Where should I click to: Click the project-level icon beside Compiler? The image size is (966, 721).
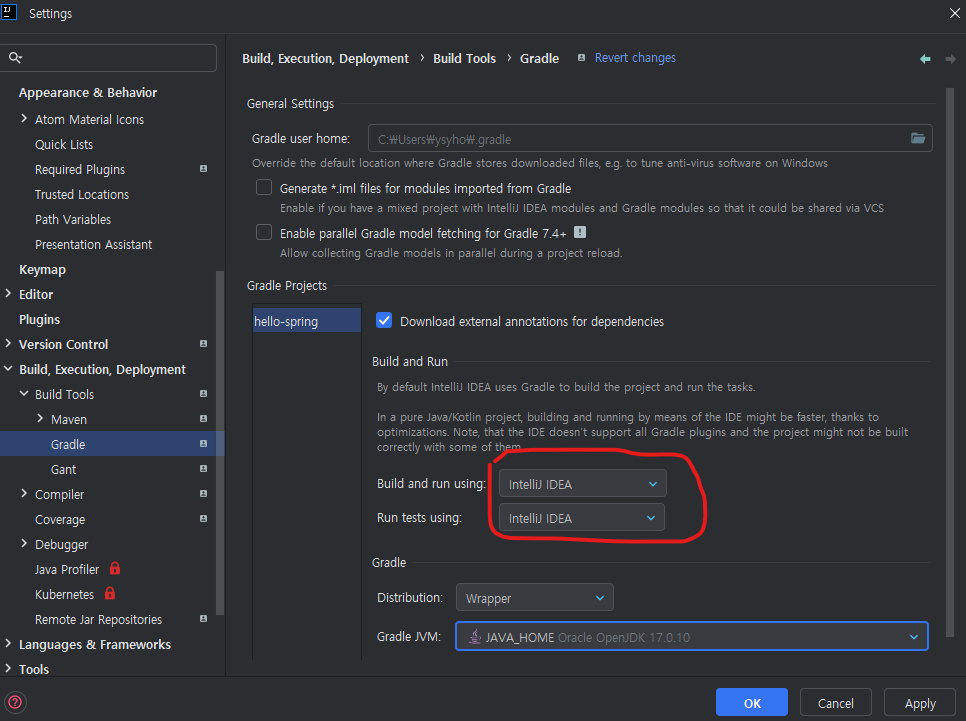tap(203, 494)
